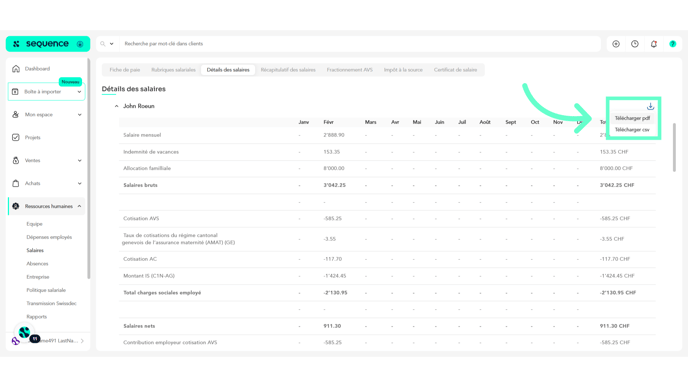Open Dépenses employés submenu item
Image resolution: width=688 pixels, height=387 pixels.
pos(49,237)
